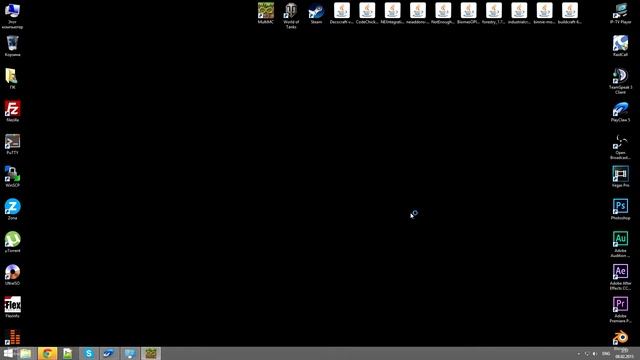The height and width of the screenshot is (360, 640).
Task: Launch the PuTTY shortcut
Action: 12,144
